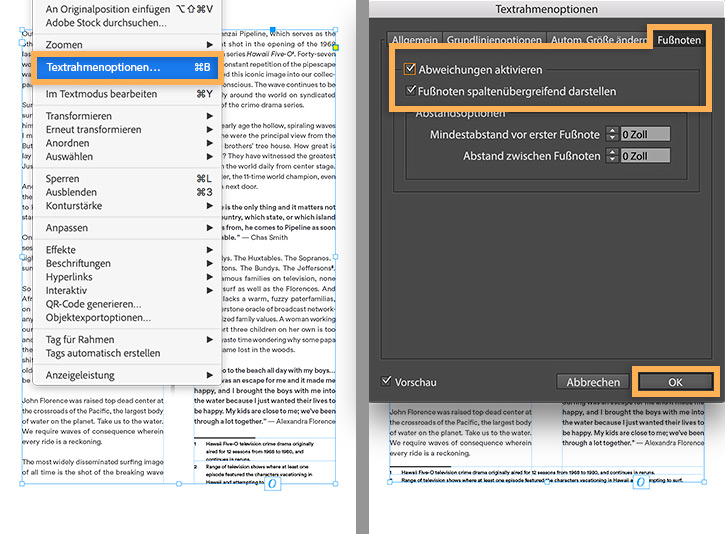
Task: Click the Mindestabstand vor erster Fußnote field
Action: pos(645,134)
